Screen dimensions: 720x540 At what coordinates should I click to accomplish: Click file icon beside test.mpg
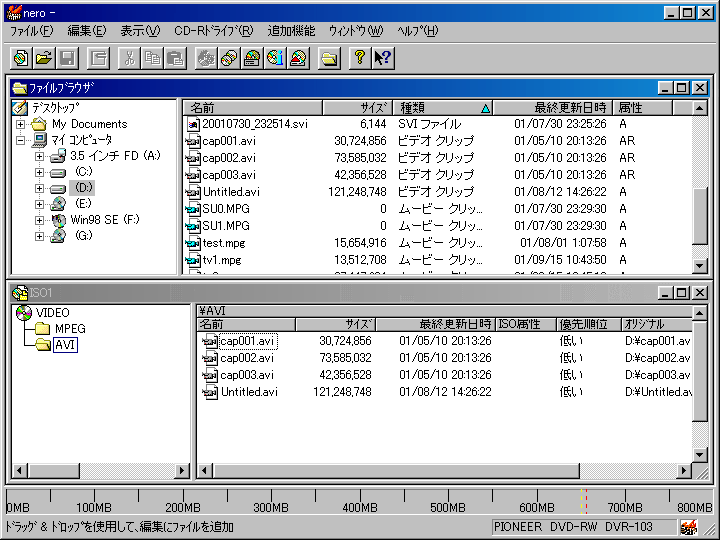[193, 243]
